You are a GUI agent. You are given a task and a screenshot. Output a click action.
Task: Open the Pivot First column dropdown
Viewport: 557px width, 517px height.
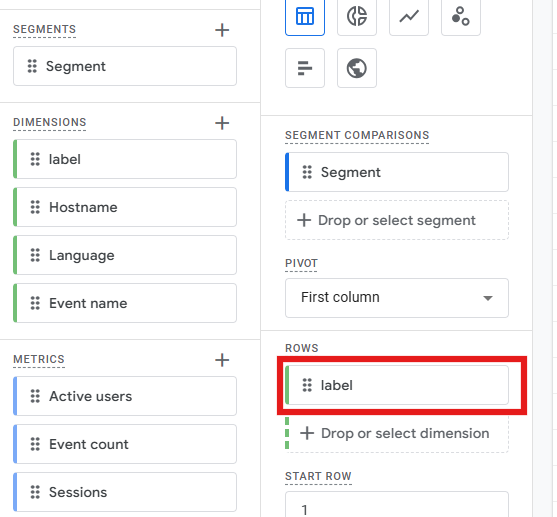[397, 298]
